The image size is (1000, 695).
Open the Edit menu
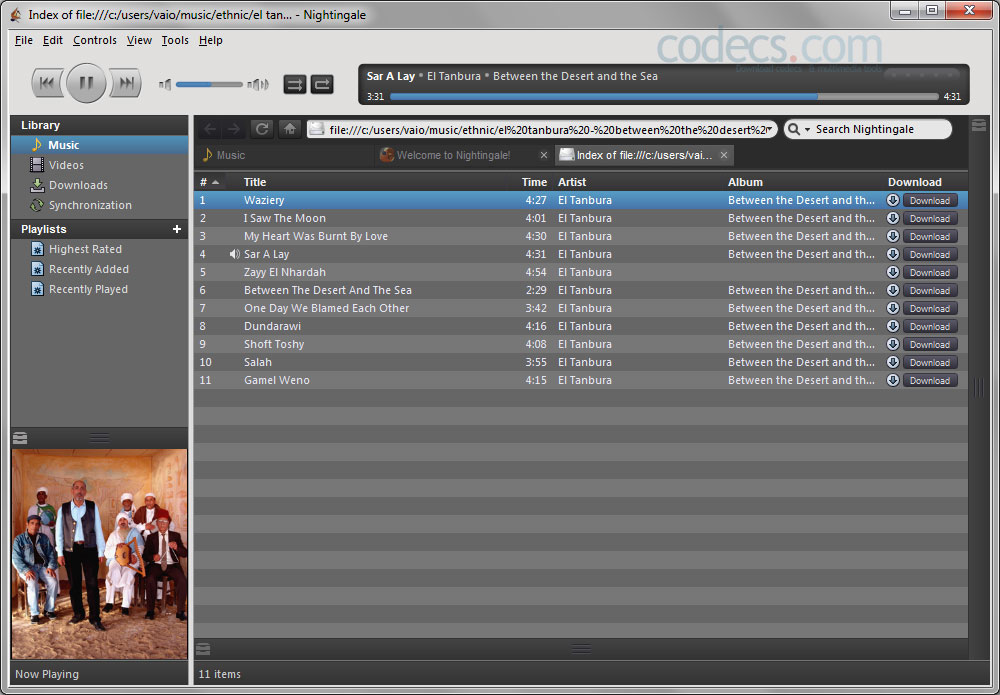52,40
